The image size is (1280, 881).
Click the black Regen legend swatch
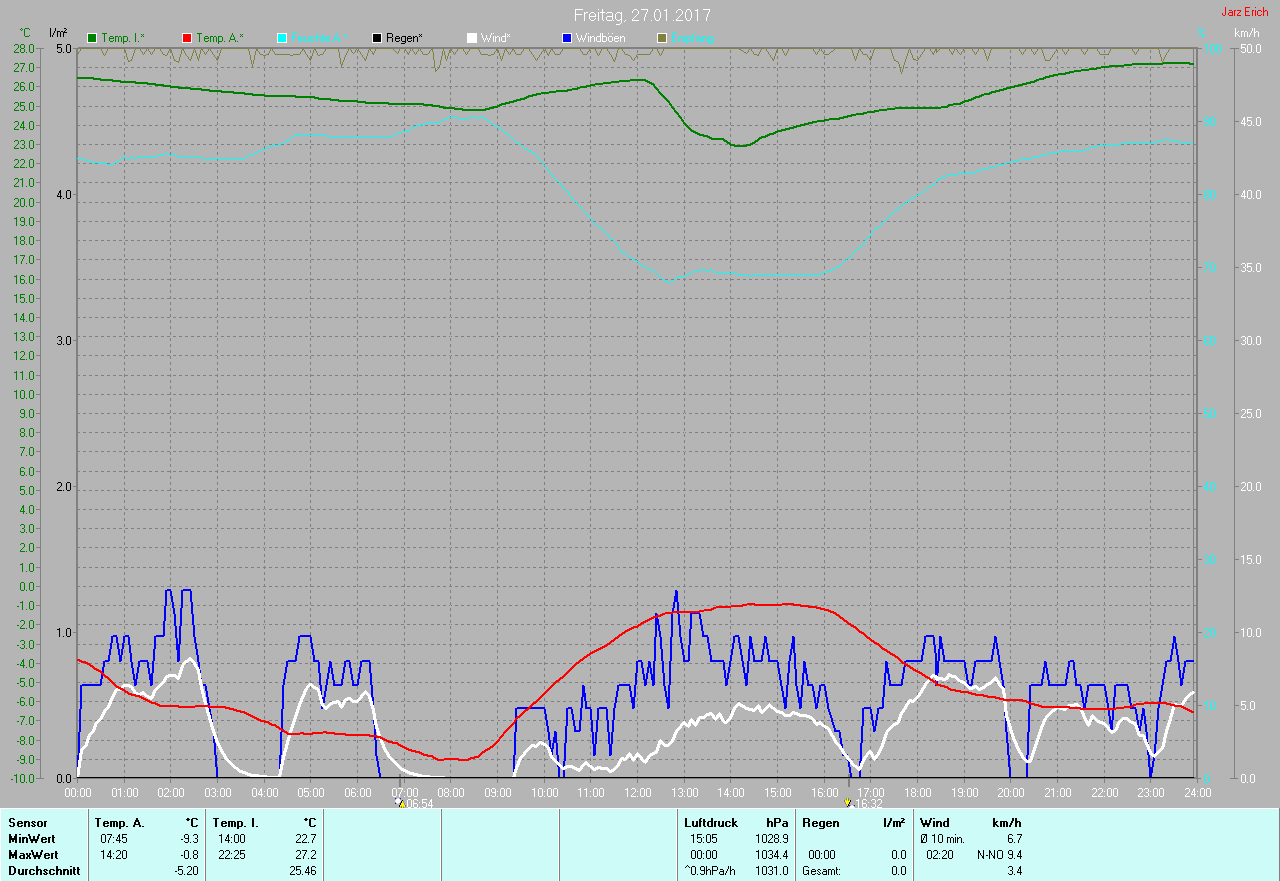tap(377, 38)
